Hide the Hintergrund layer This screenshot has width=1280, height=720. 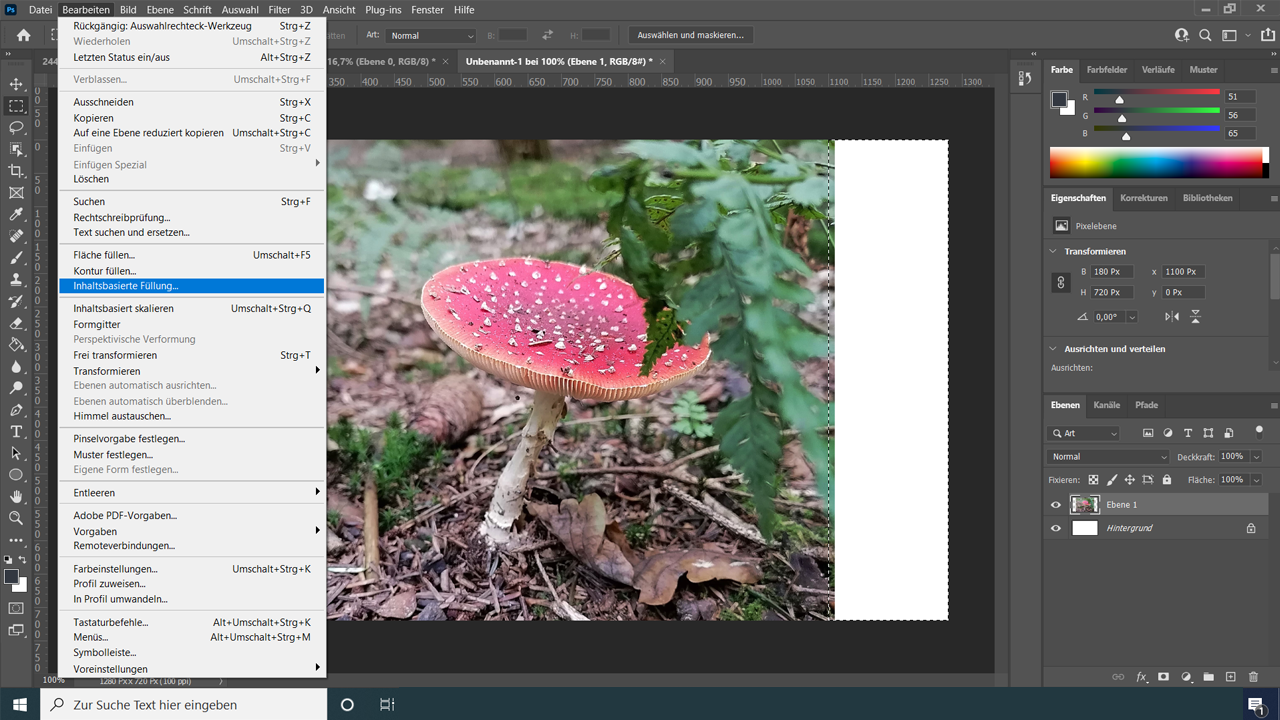1055,528
